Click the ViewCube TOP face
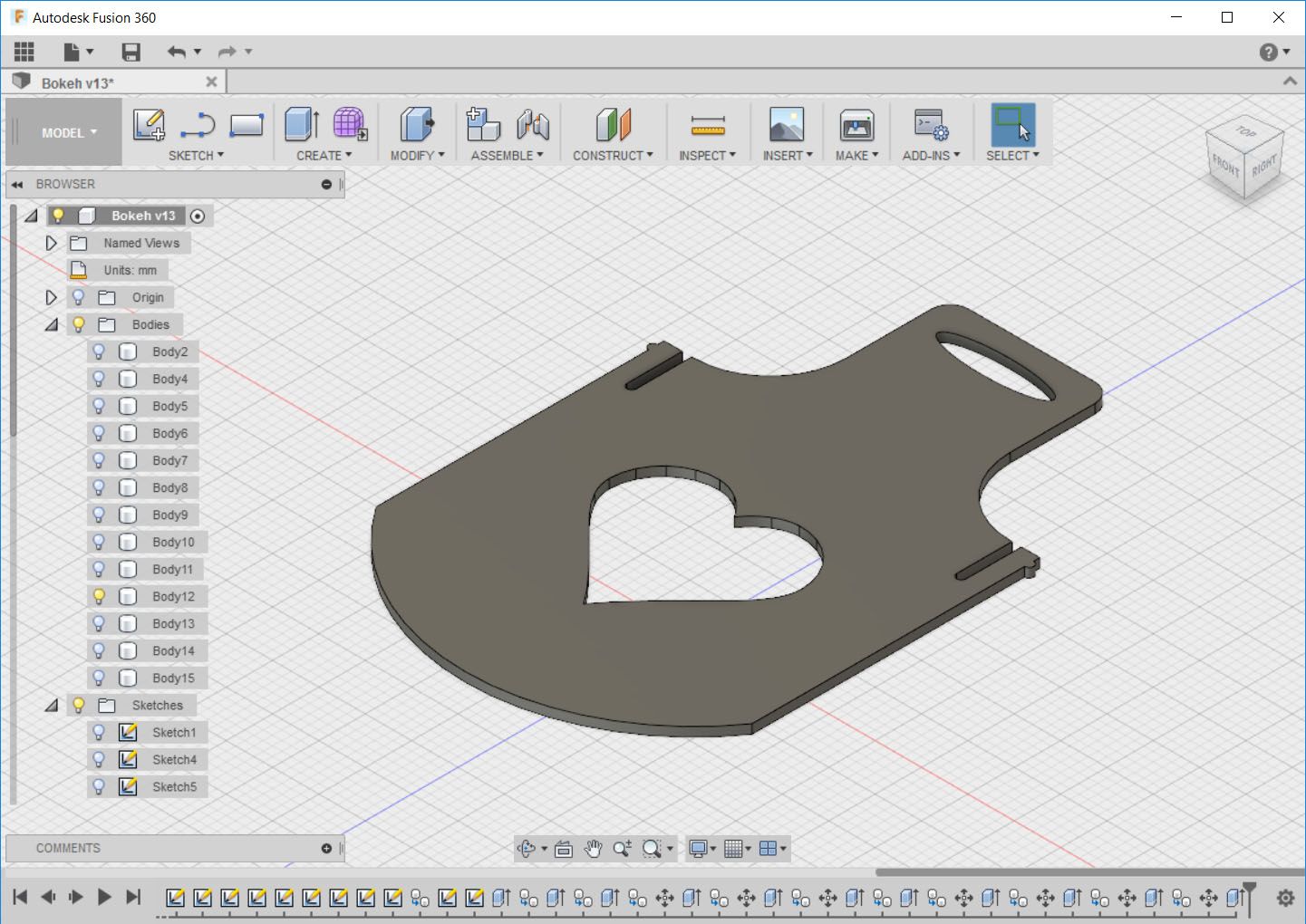 coord(1246,132)
